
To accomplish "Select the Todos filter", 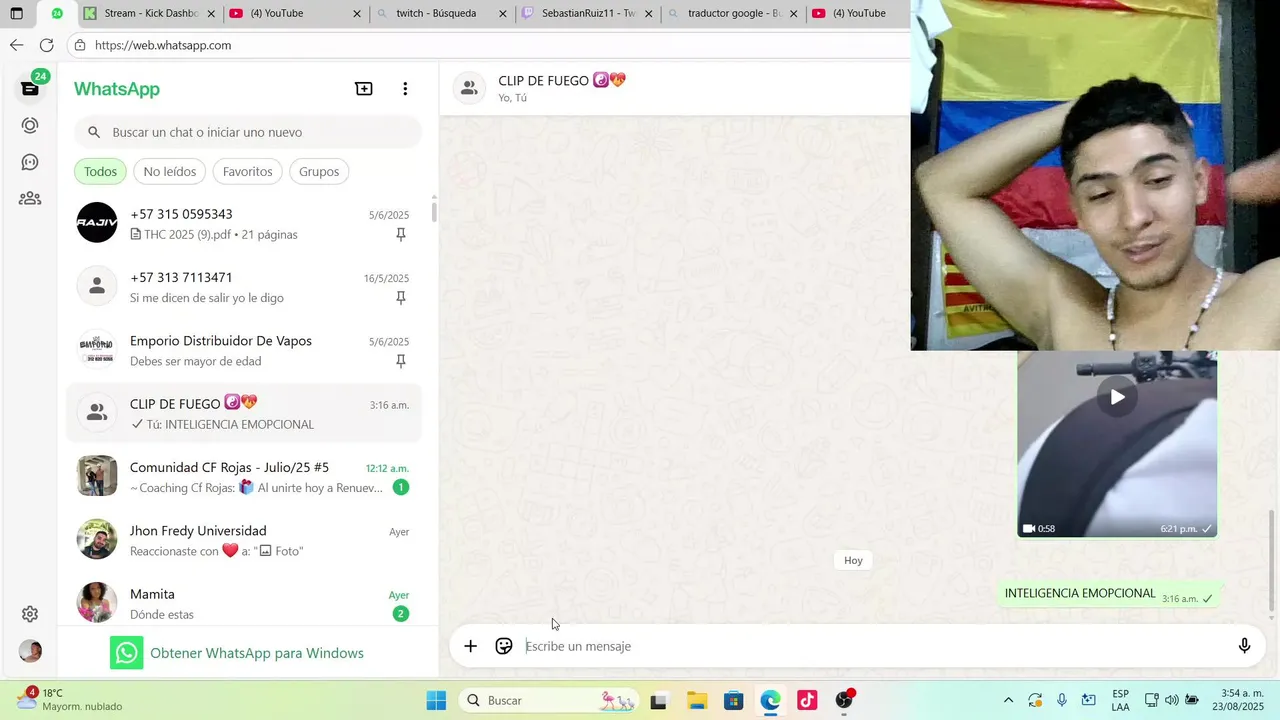I will coord(100,172).
